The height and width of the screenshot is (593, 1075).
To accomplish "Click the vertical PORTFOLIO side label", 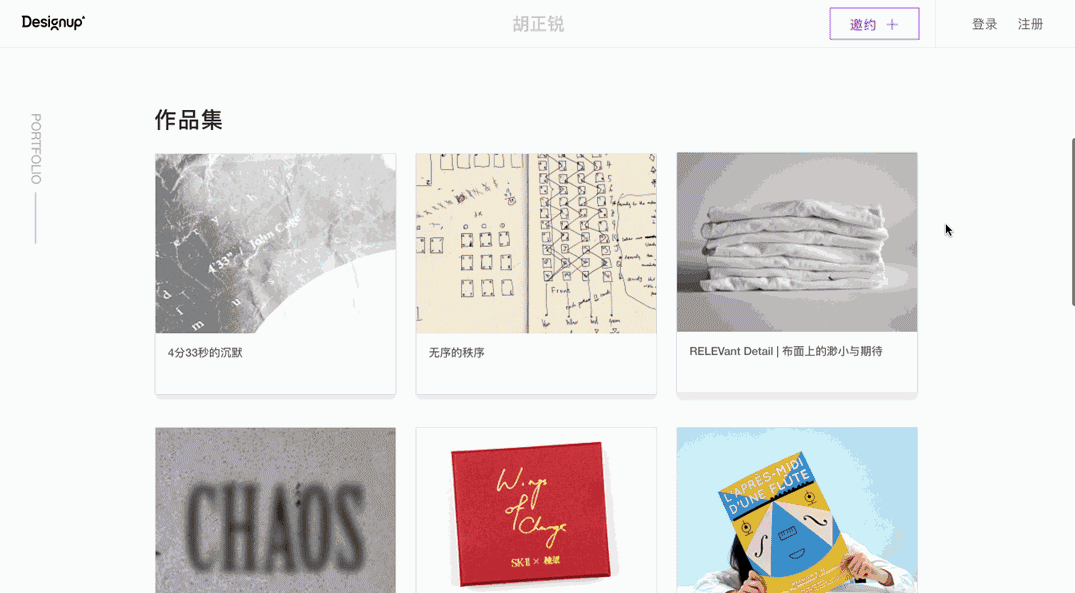I will coord(36,149).
